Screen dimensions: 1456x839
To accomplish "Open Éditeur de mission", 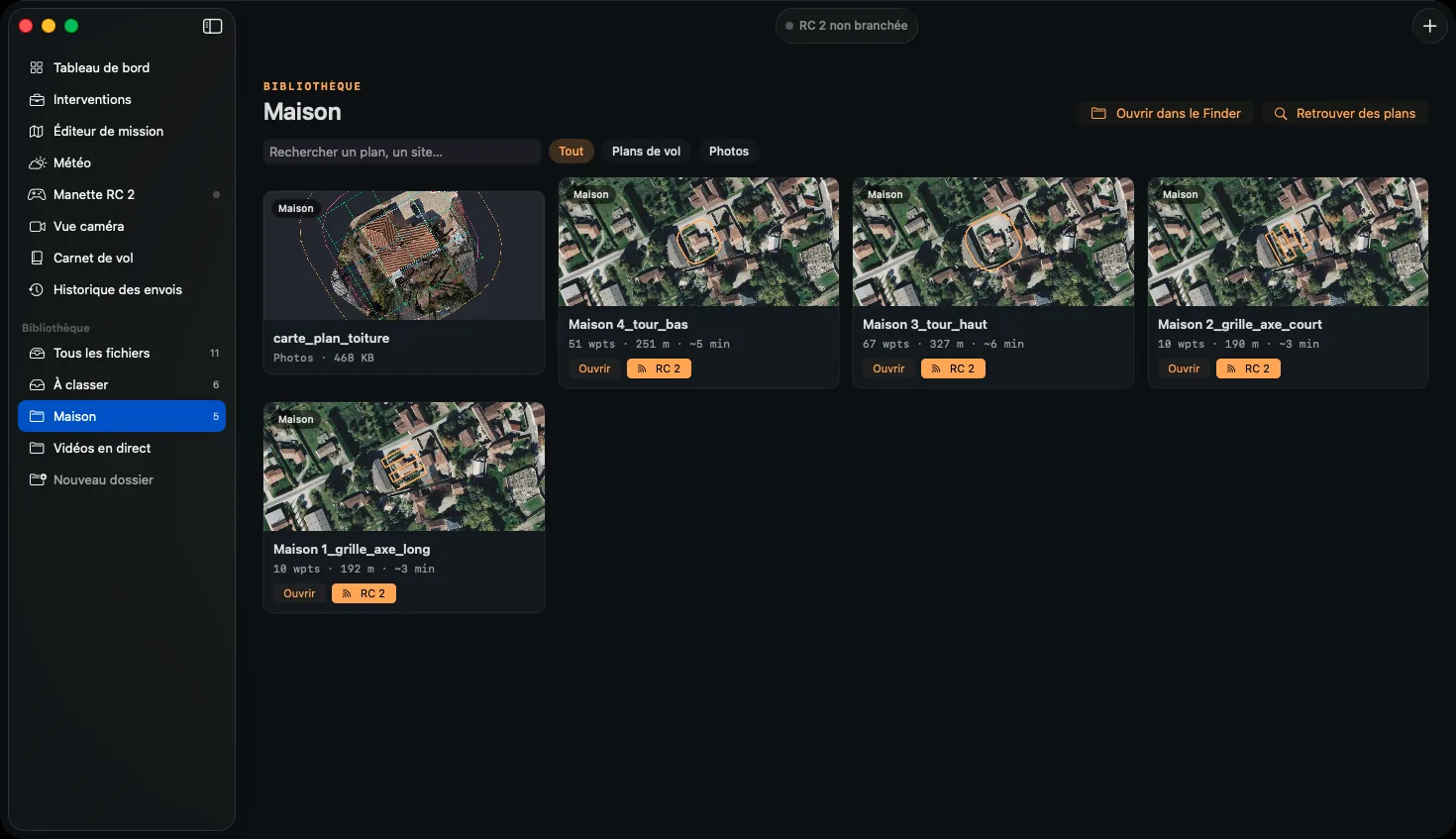I will [x=122, y=131].
